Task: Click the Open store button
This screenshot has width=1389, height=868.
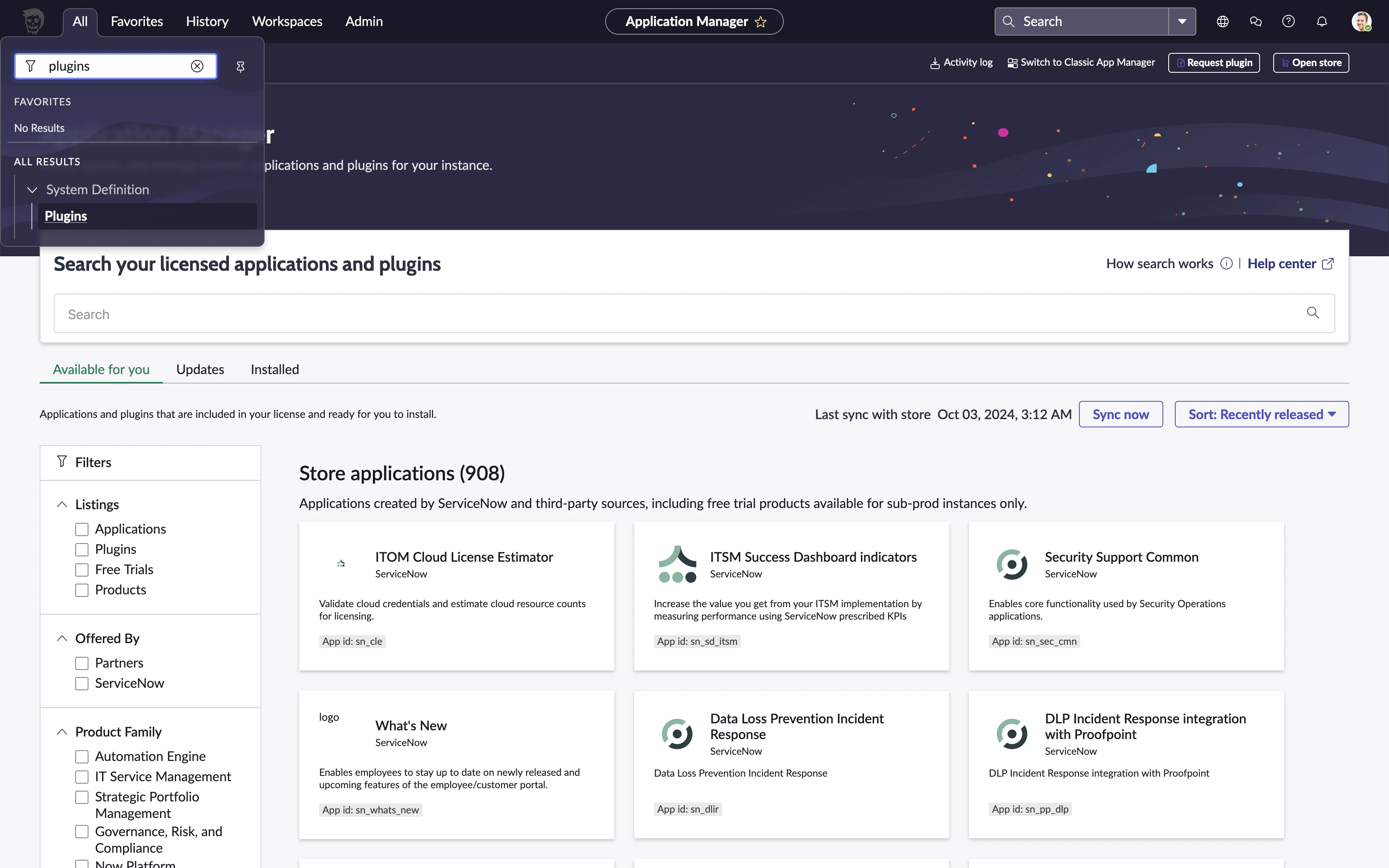Action: pos(1311,62)
